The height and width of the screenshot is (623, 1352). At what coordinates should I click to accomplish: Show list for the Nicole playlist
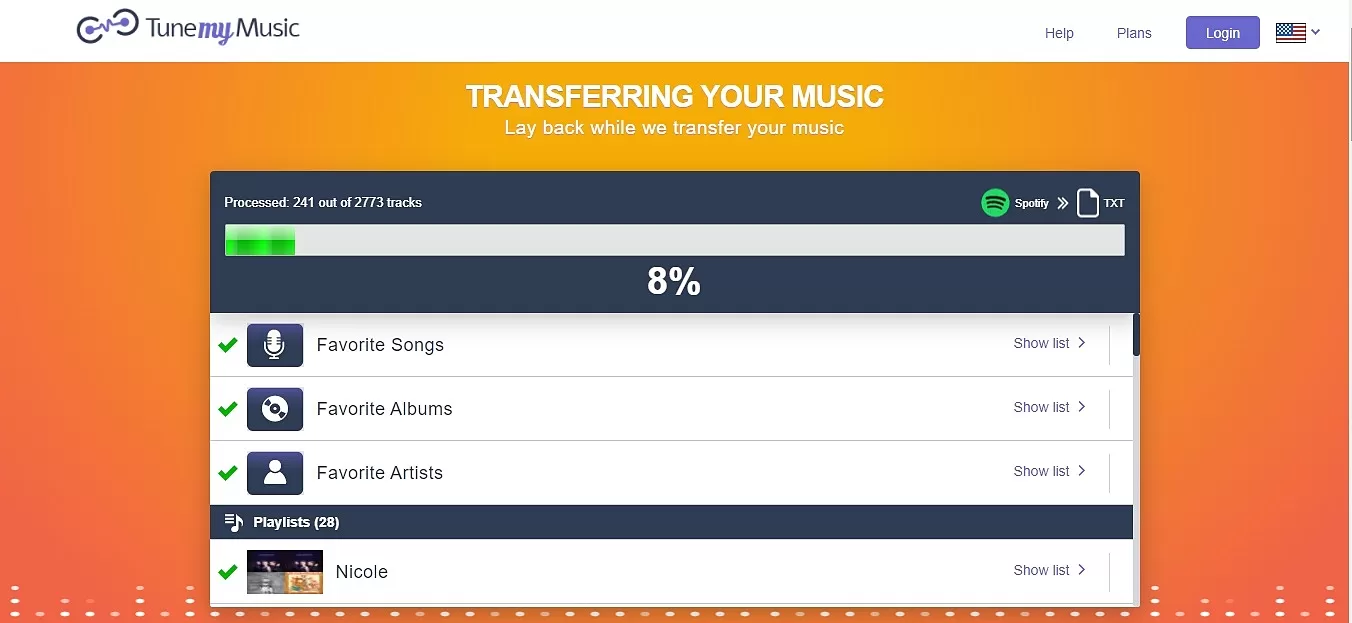tap(1049, 570)
